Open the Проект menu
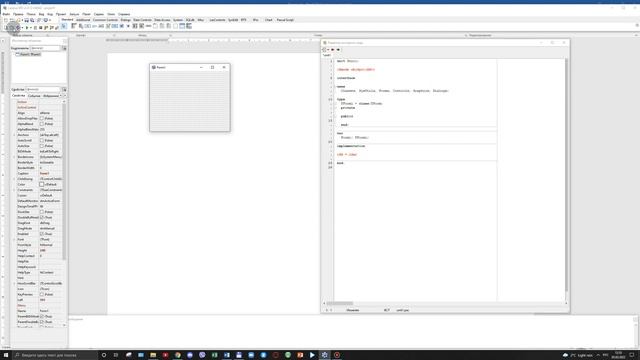 click(61, 14)
